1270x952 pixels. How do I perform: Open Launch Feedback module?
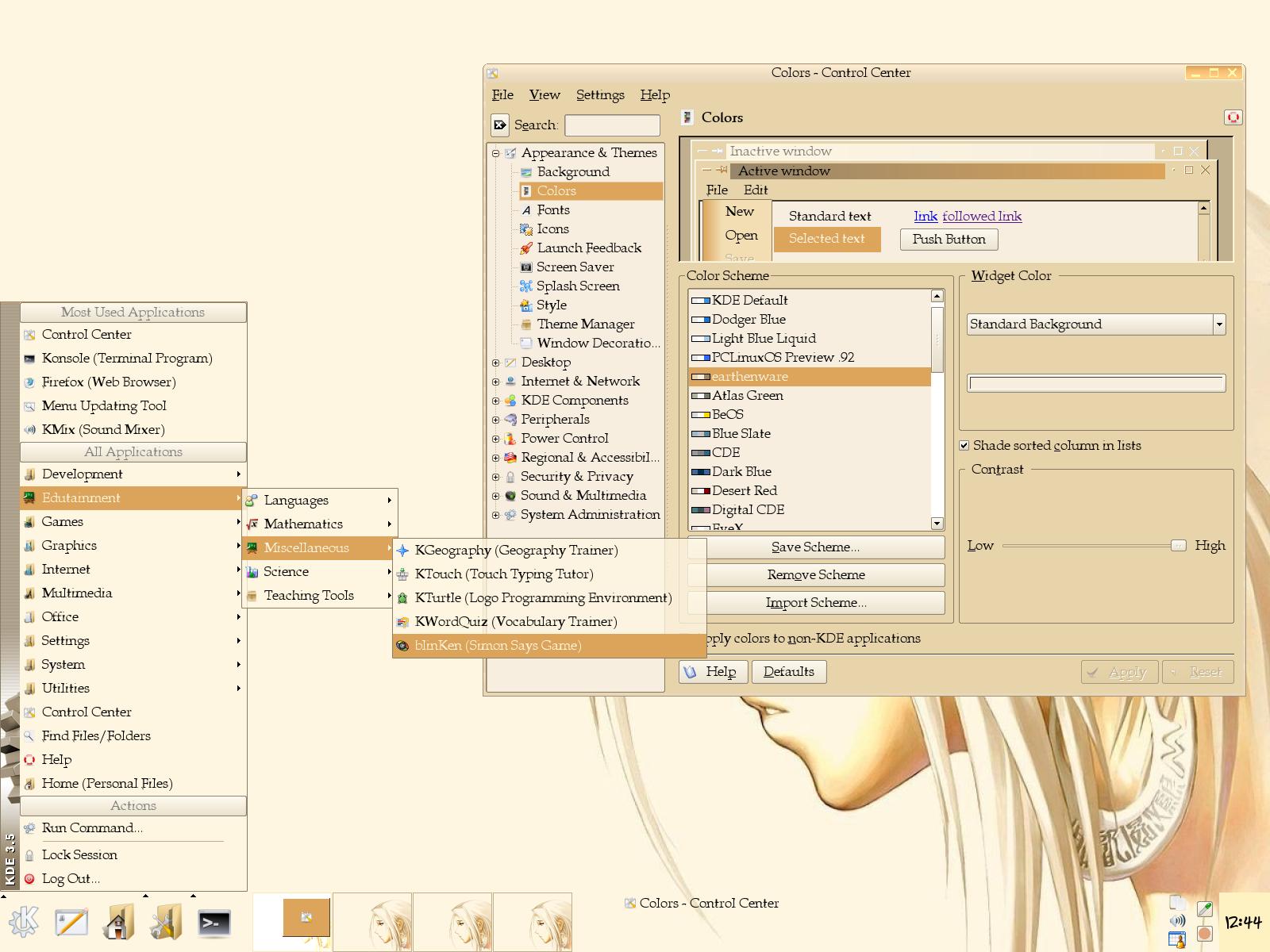pos(591,248)
